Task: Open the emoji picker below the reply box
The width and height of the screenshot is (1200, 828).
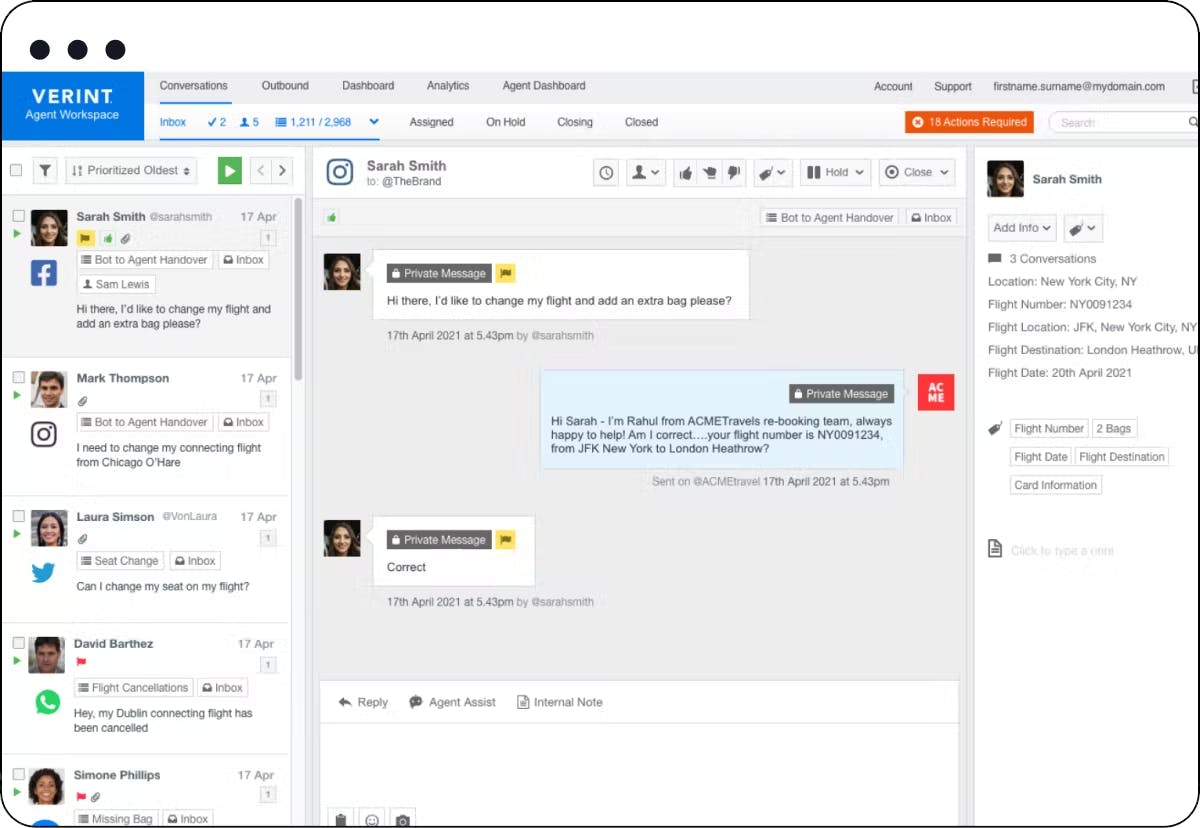Action: pyautogui.click(x=371, y=818)
